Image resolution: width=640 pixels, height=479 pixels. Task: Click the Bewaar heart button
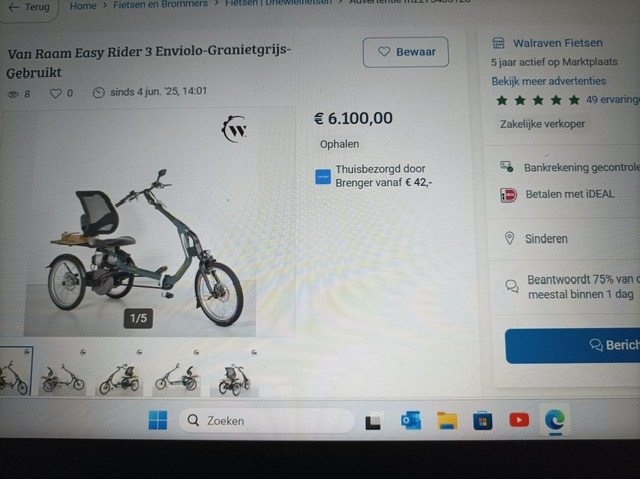coord(406,52)
